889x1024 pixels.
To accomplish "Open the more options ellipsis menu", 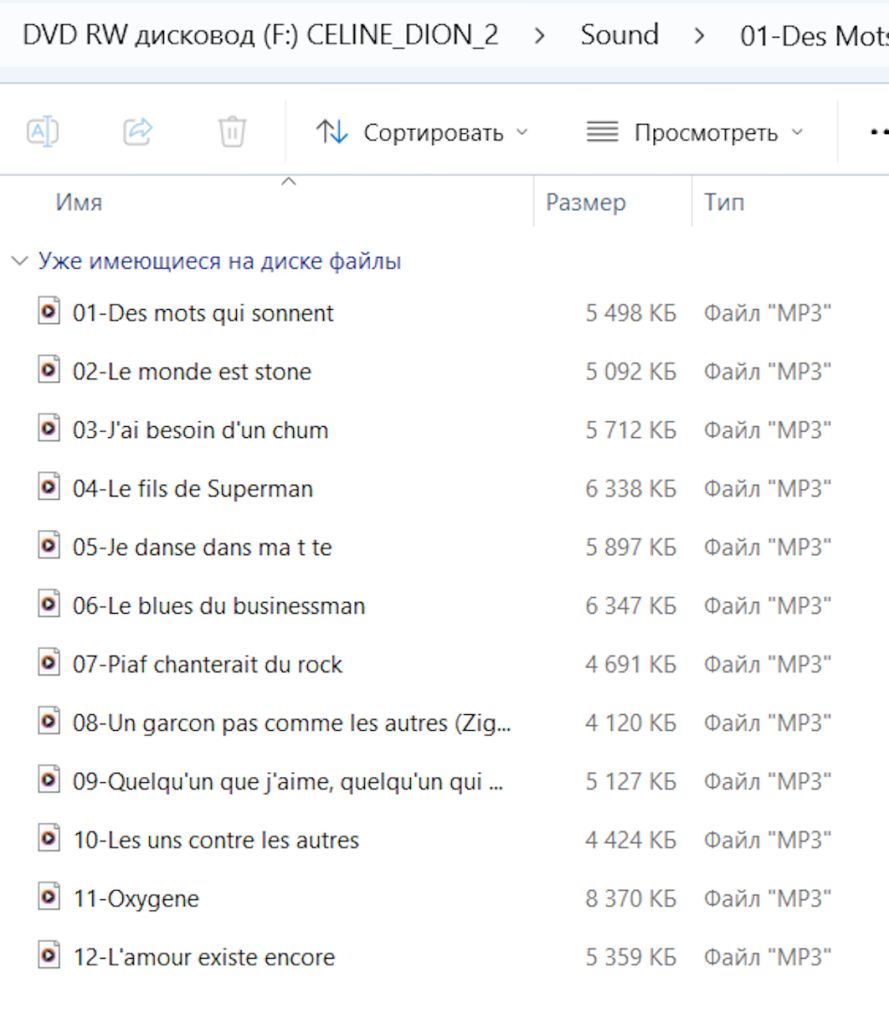I will click(879, 133).
